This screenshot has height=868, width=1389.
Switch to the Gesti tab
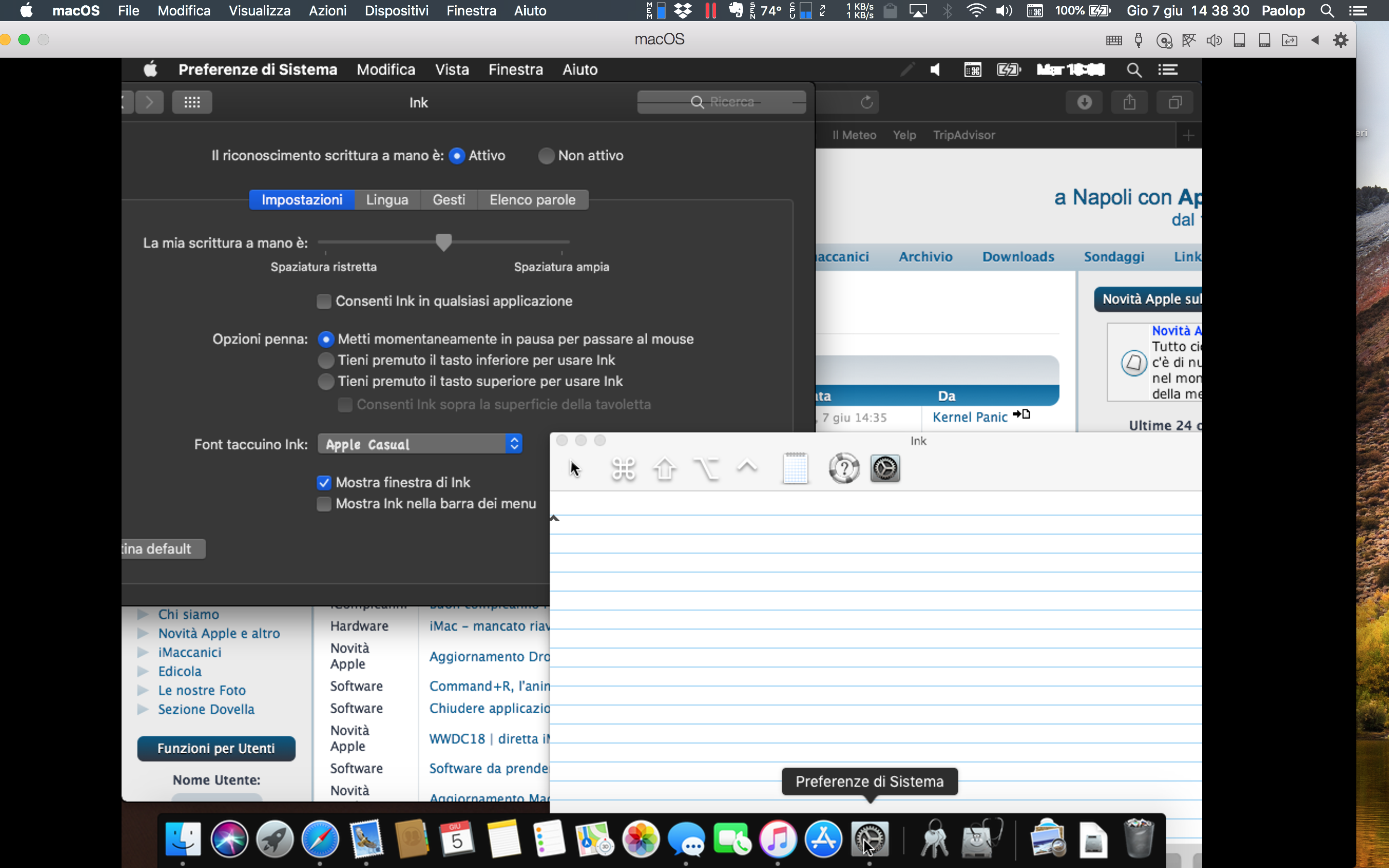pyautogui.click(x=449, y=200)
